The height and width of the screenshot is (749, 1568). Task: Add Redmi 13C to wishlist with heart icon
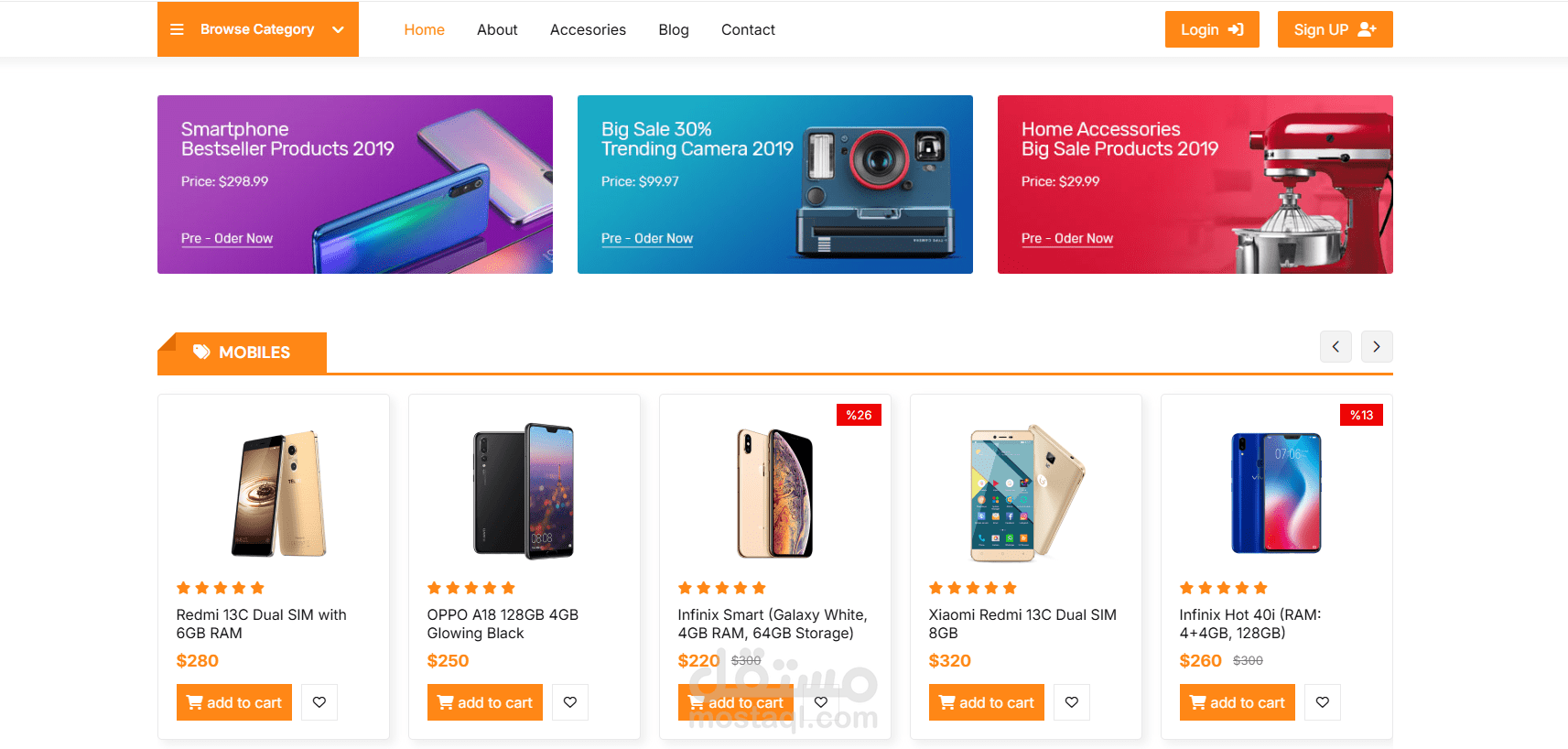tap(319, 702)
